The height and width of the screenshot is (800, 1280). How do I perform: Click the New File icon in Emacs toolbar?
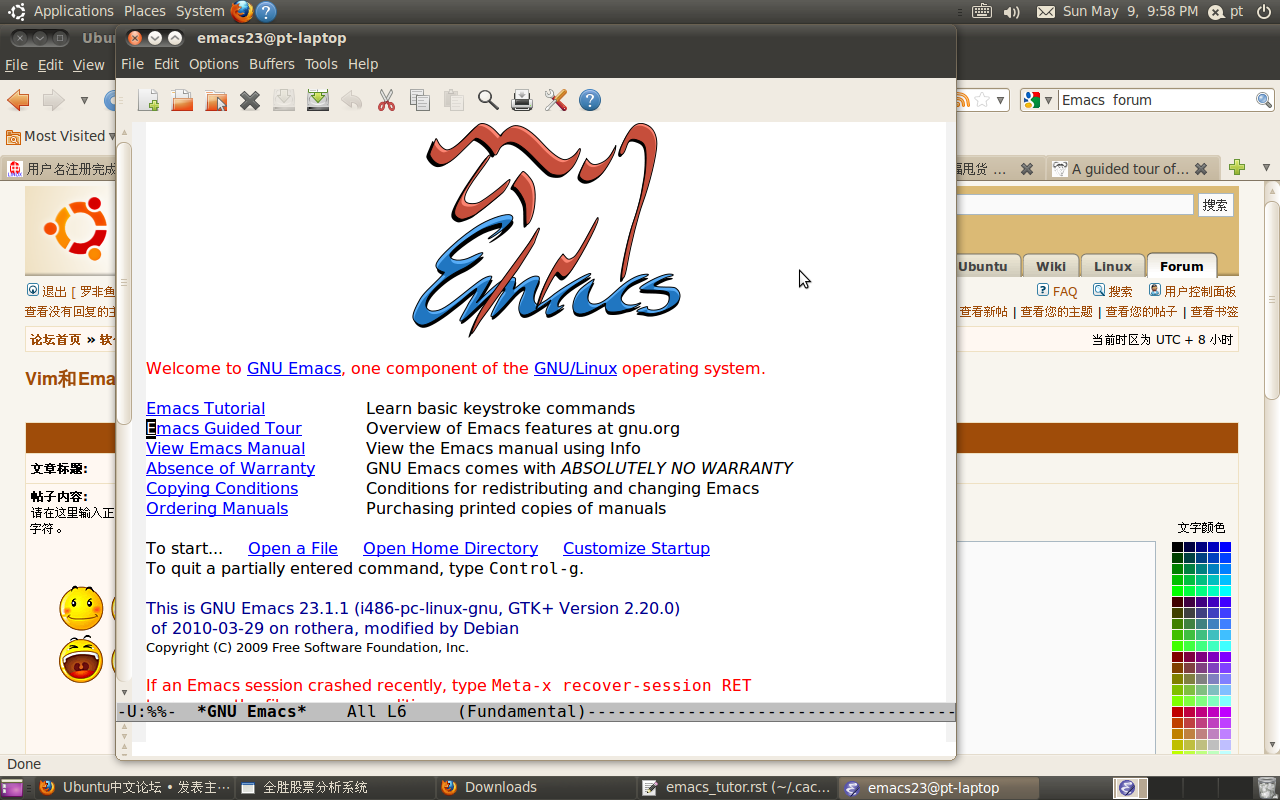(148, 100)
